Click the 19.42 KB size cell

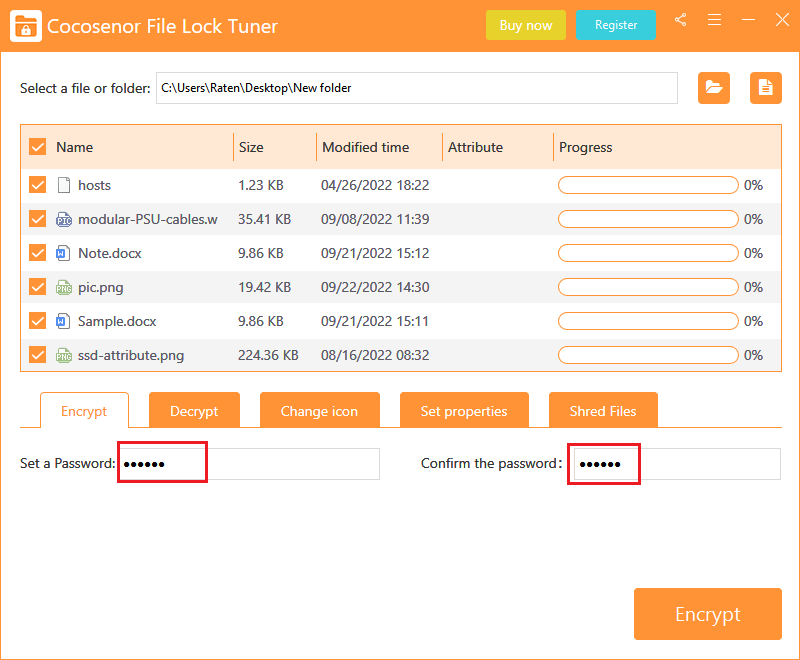264,287
